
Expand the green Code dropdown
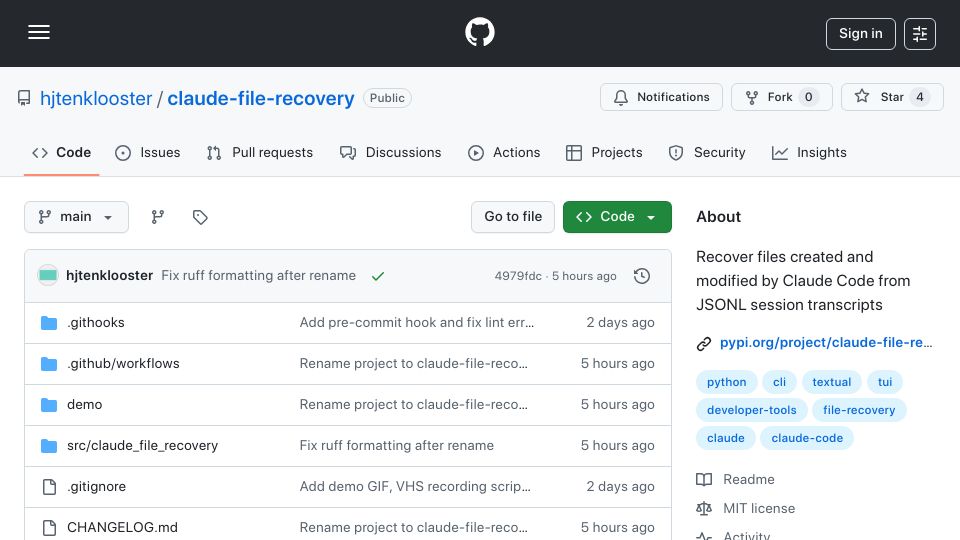tap(617, 217)
